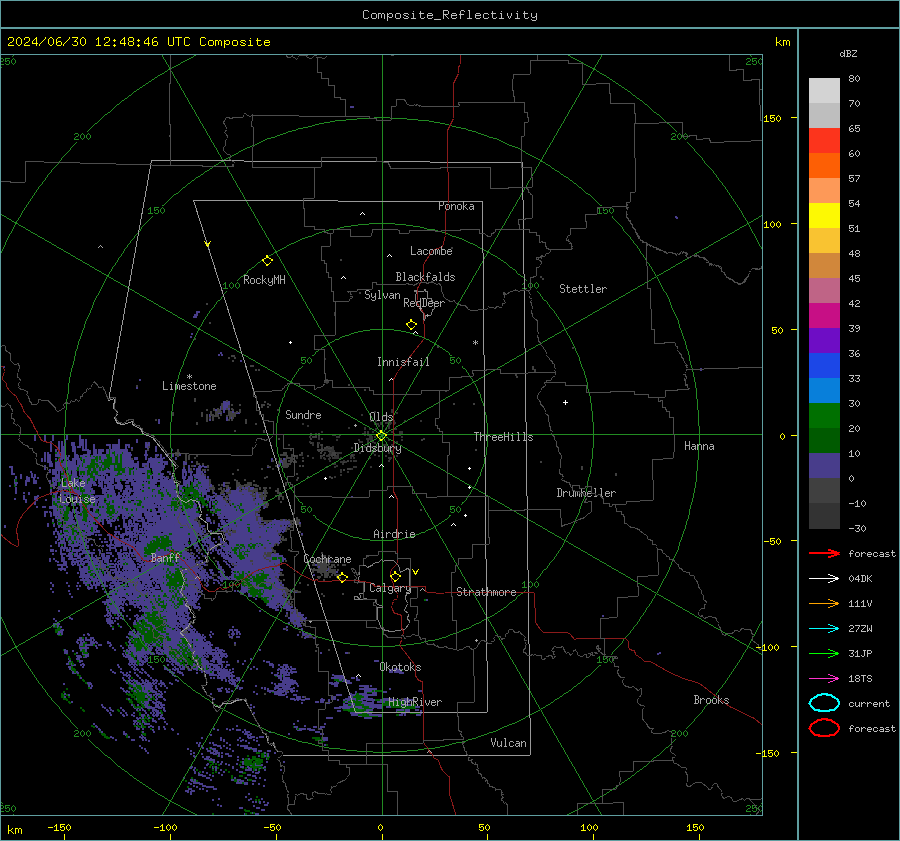Click the asterisk marker east of Innisfail
Viewport: 900px width, 841px height.
point(475,343)
